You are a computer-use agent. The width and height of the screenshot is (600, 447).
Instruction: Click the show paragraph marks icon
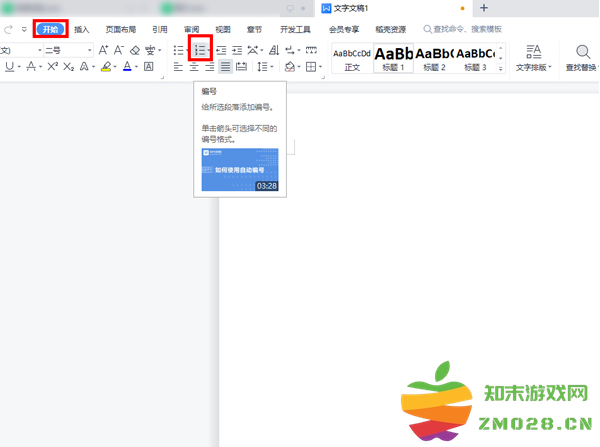click(290, 50)
